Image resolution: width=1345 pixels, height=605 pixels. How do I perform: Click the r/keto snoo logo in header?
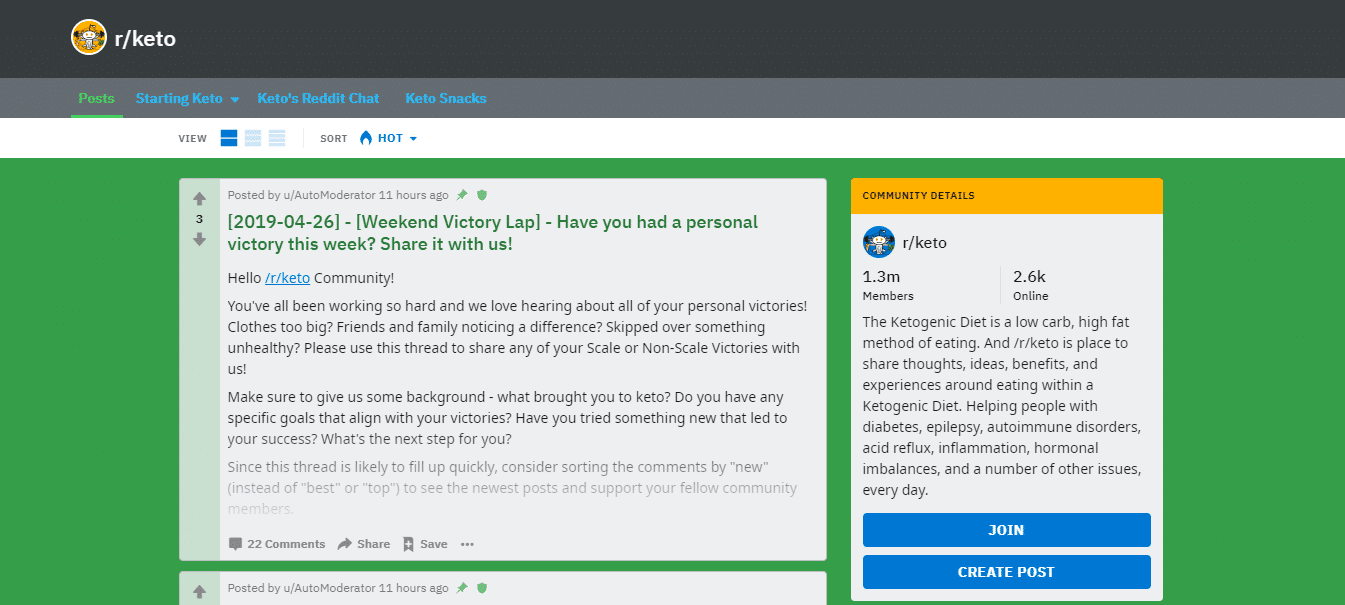(89, 38)
